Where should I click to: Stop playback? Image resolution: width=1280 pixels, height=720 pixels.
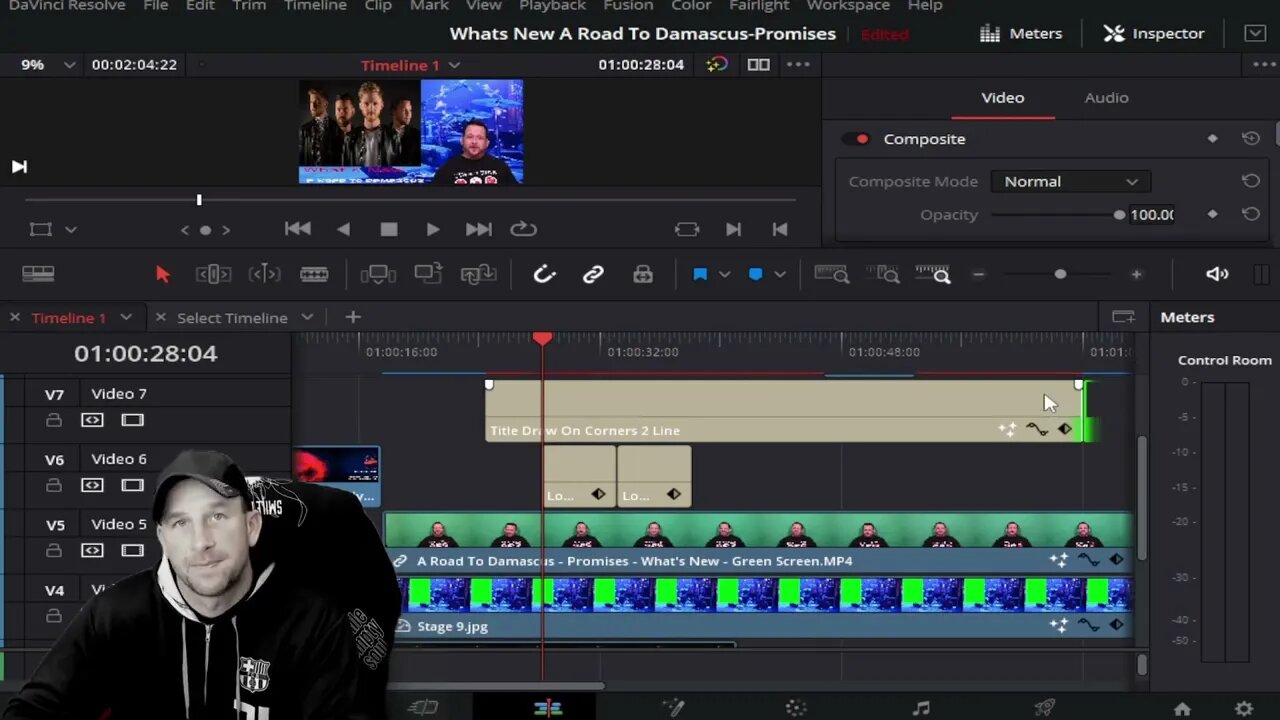tap(389, 229)
